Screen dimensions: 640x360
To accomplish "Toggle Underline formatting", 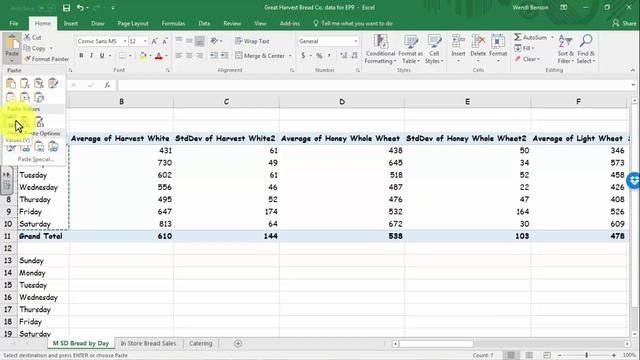I will pos(102,56).
